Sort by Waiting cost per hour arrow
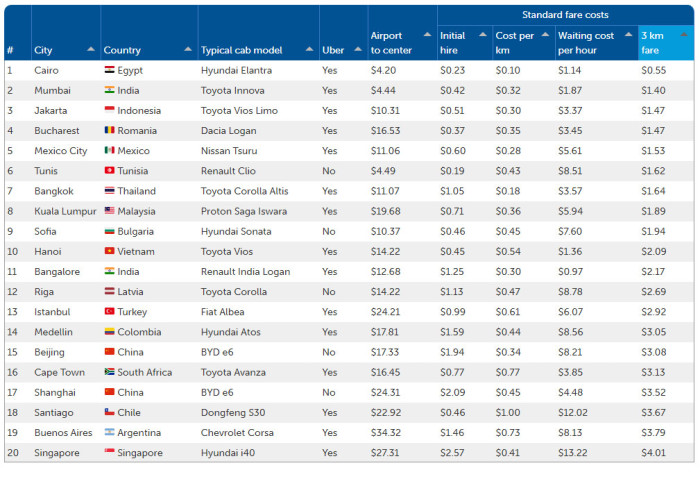The image size is (700, 486). point(629,34)
